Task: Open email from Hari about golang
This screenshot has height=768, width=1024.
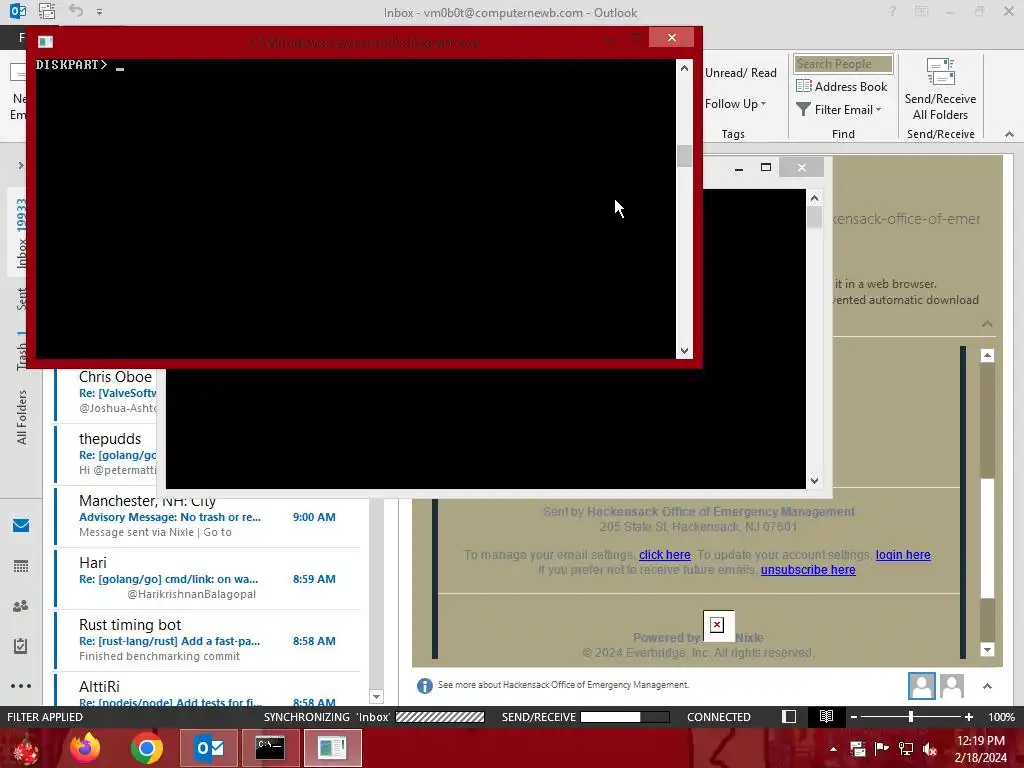Action: click(208, 578)
